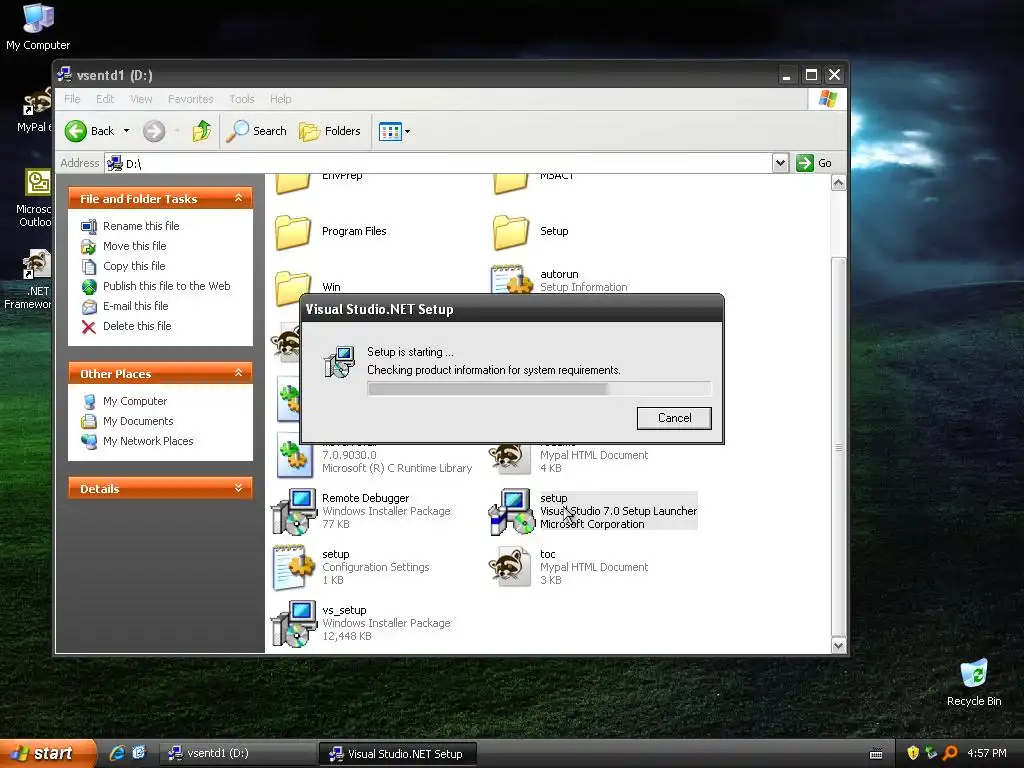Click the vsentd1 (D:) window title icon
1024x768 pixels.
click(65, 74)
